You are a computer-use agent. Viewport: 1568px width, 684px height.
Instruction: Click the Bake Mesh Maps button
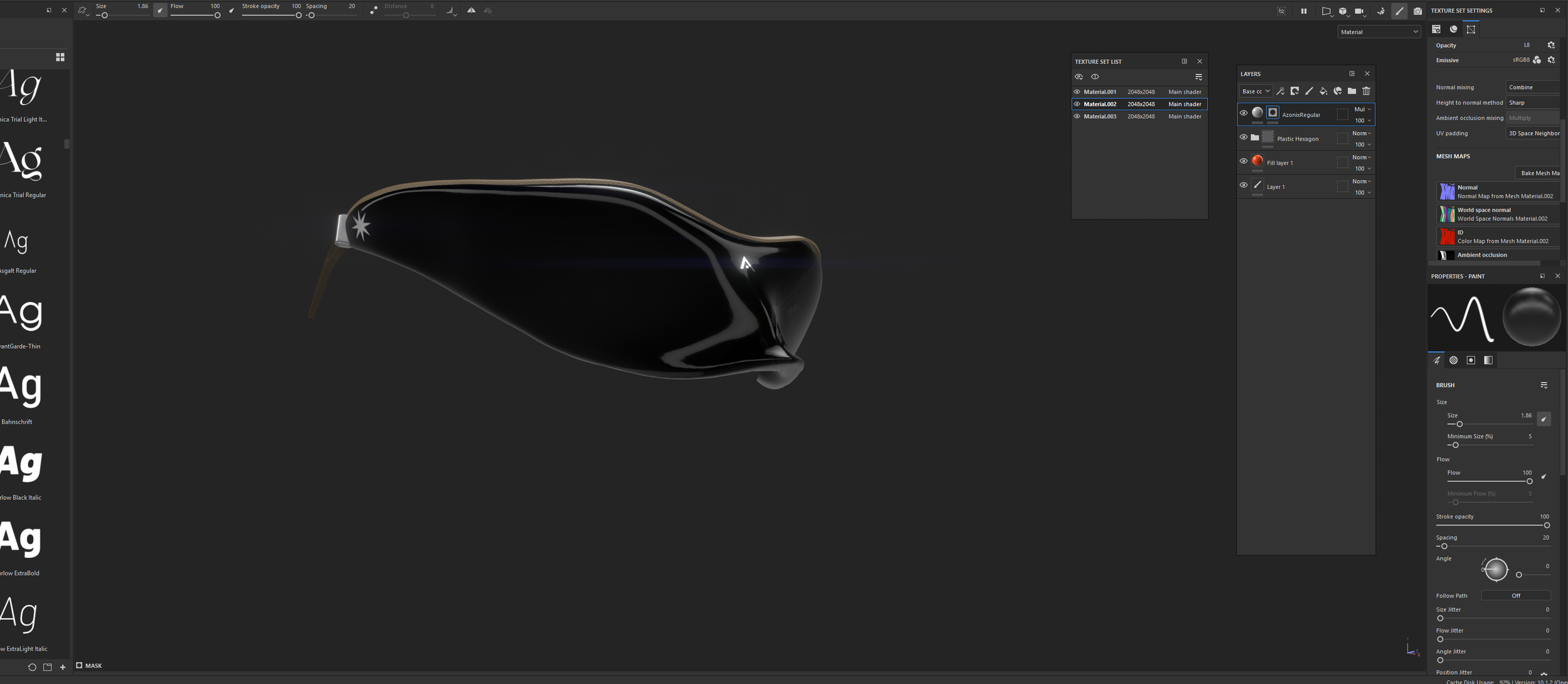tap(1538, 173)
